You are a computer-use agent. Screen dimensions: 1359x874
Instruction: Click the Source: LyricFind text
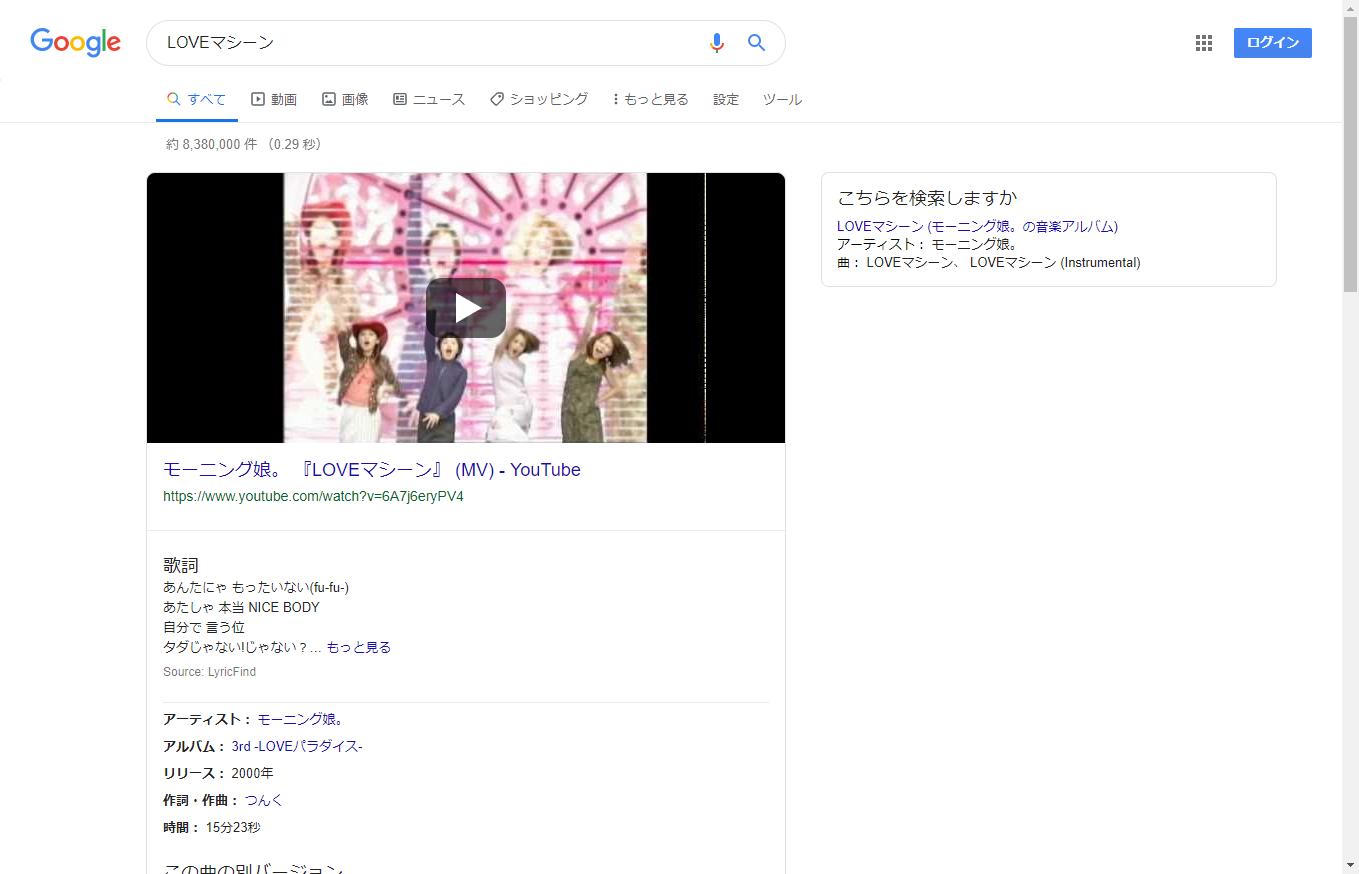209,672
